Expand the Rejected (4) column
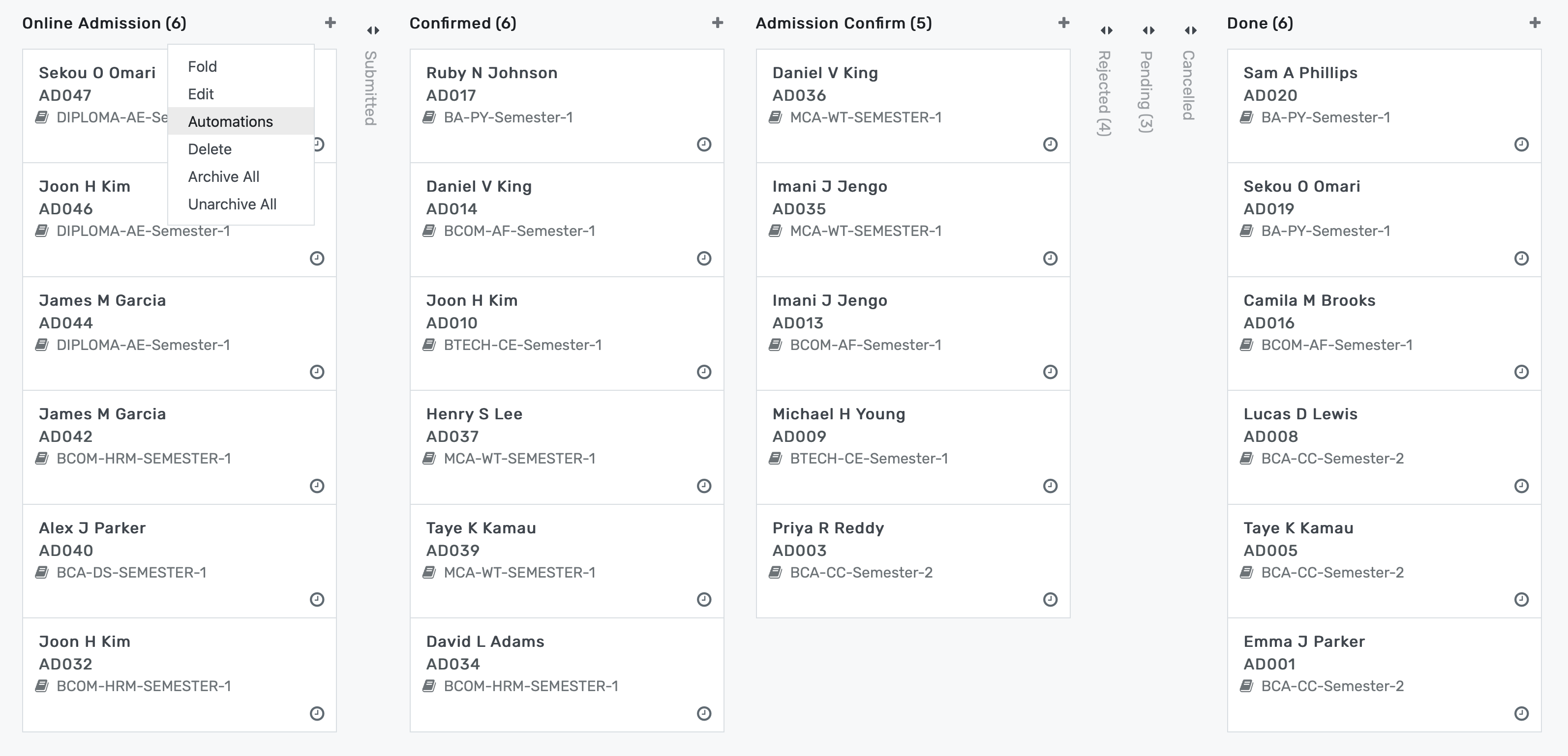Viewport: 1568px width, 756px height. click(1108, 30)
